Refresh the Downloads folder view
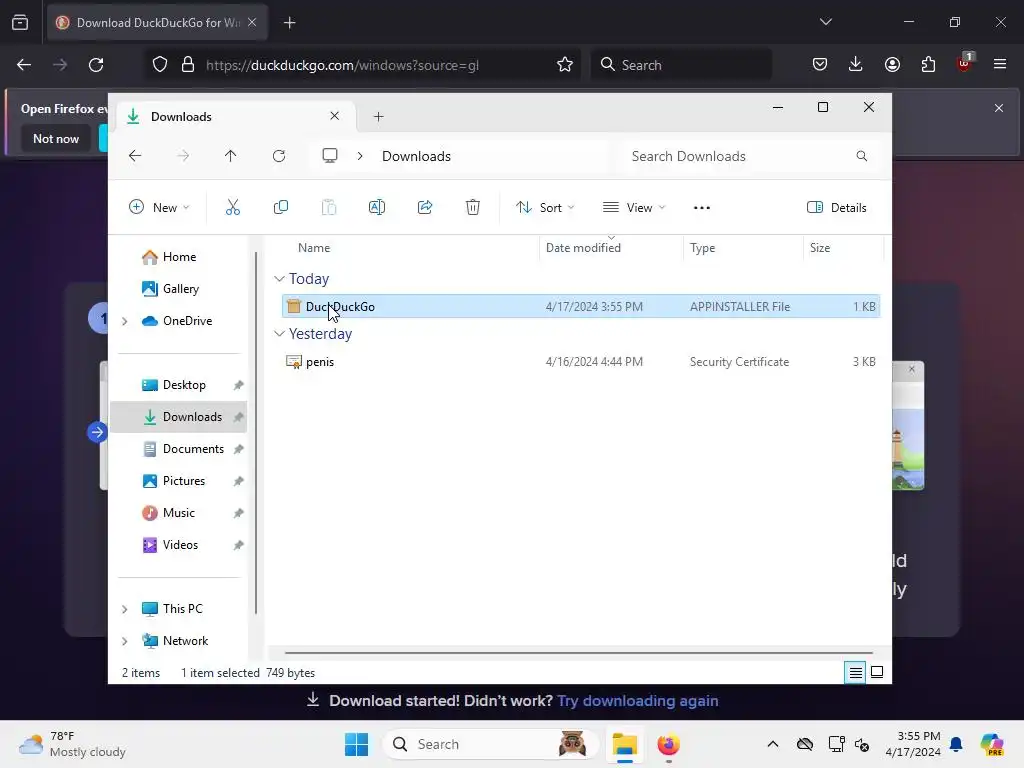Image resolution: width=1024 pixels, height=768 pixels. coord(279,156)
